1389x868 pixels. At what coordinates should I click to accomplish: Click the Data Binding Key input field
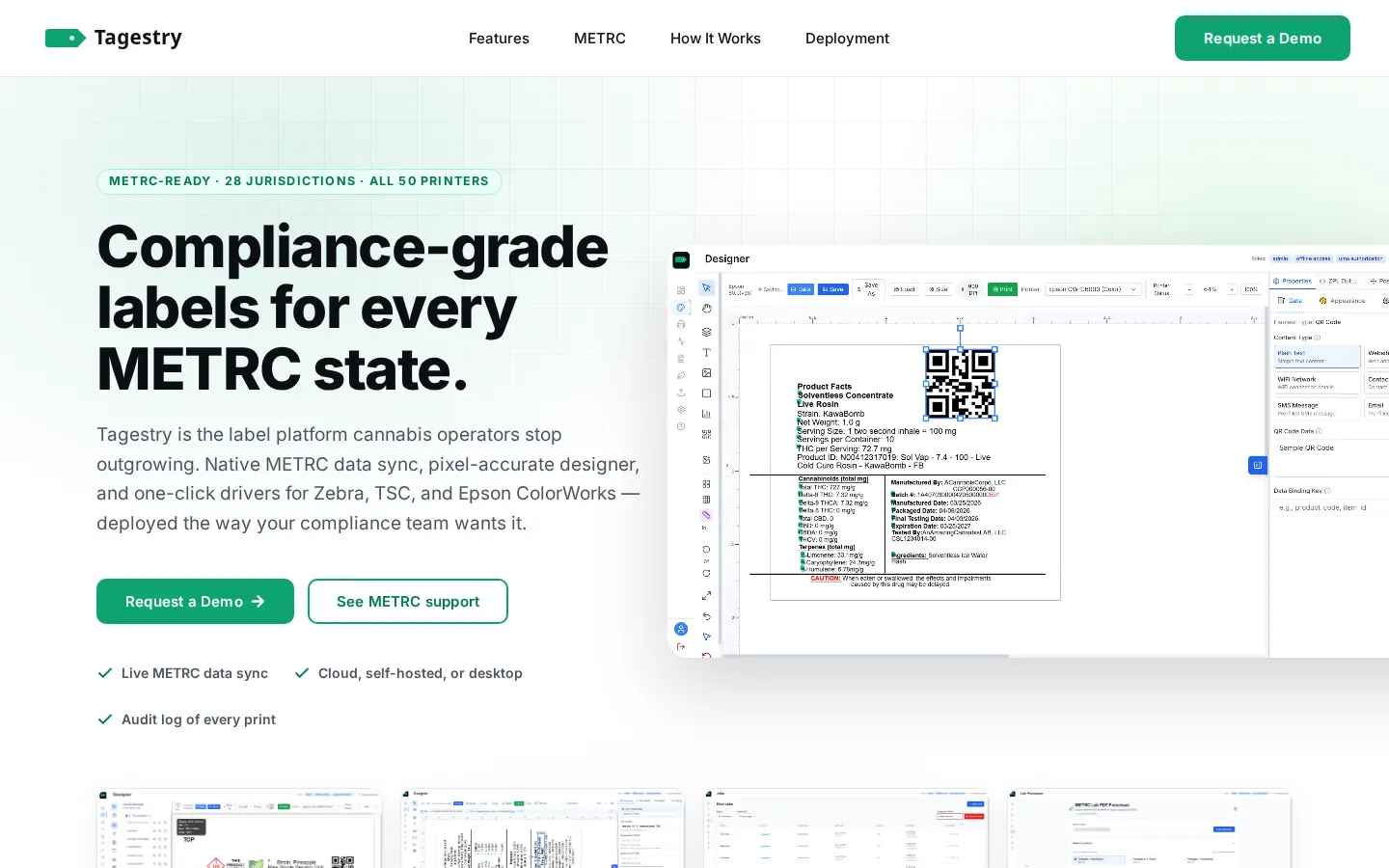click(1331, 507)
